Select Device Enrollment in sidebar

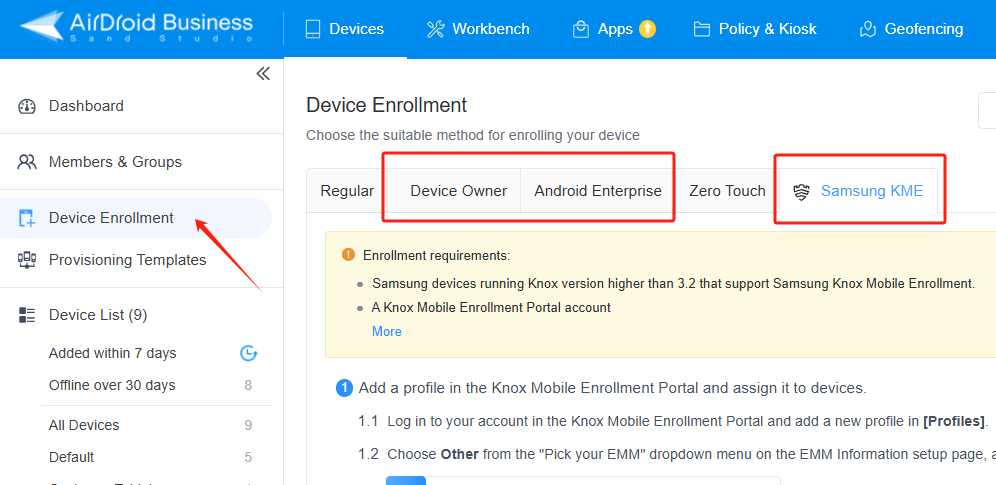point(136,218)
